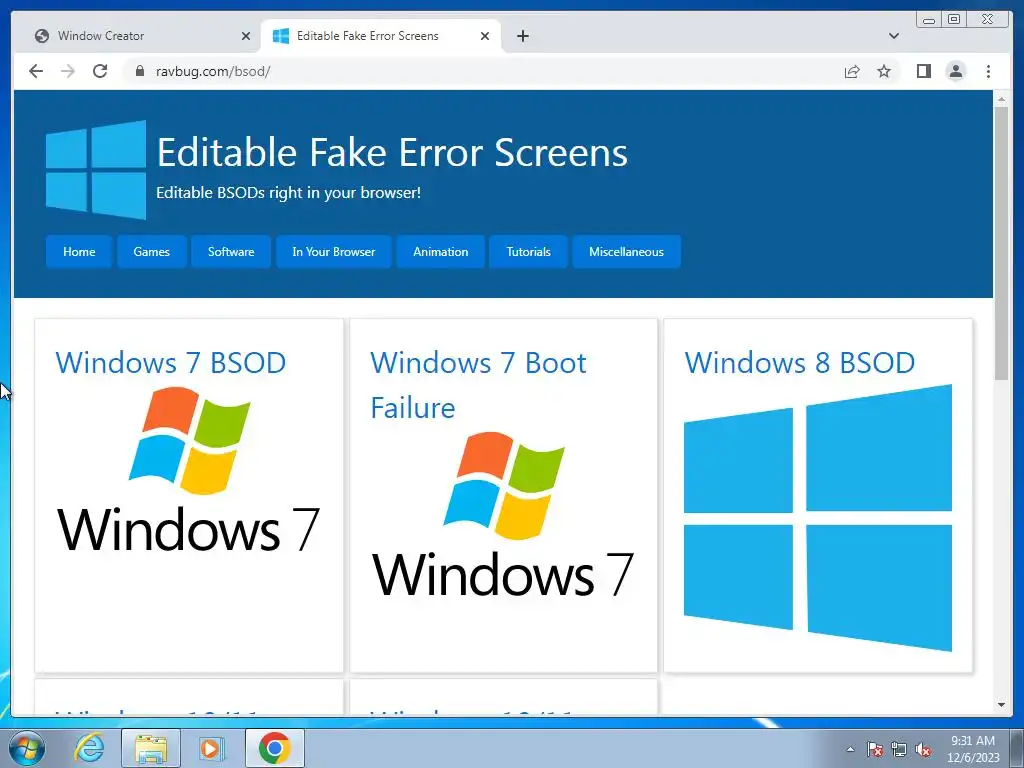1024x768 pixels.
Task: Click the Windows 8 logo thumbnail
Action: tap(818, 518)
